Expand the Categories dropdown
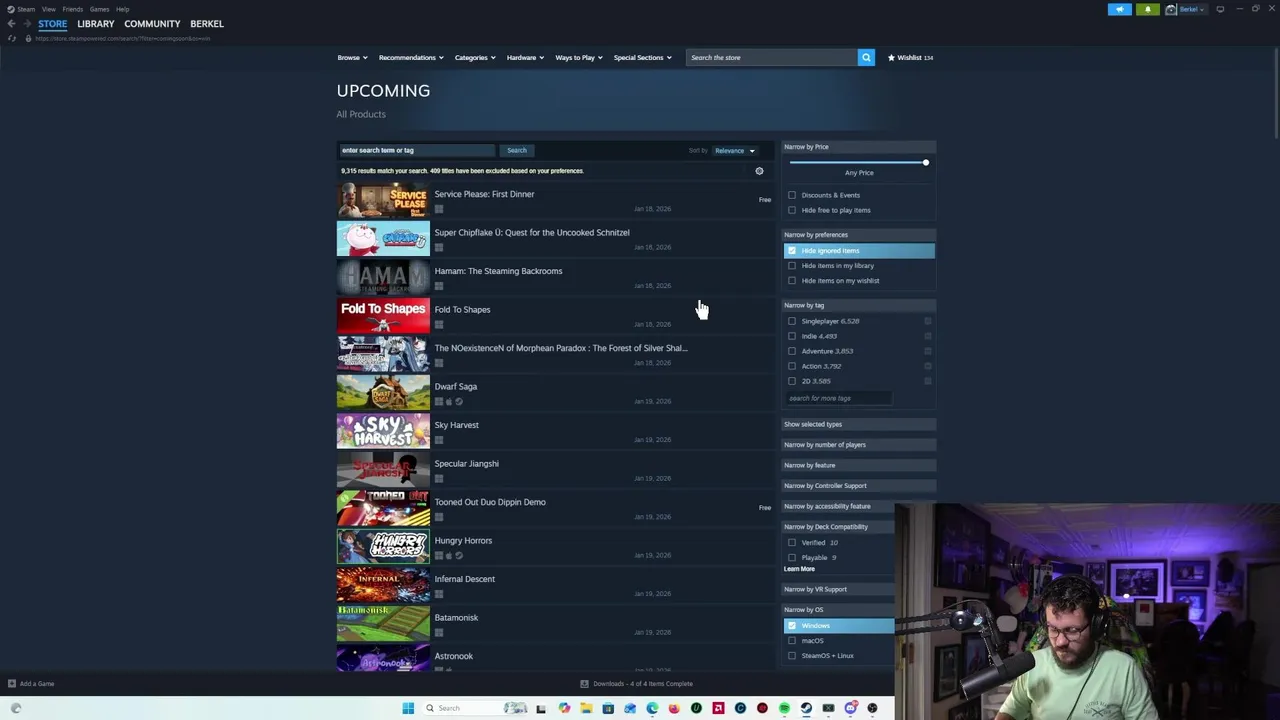 (475, 57)
